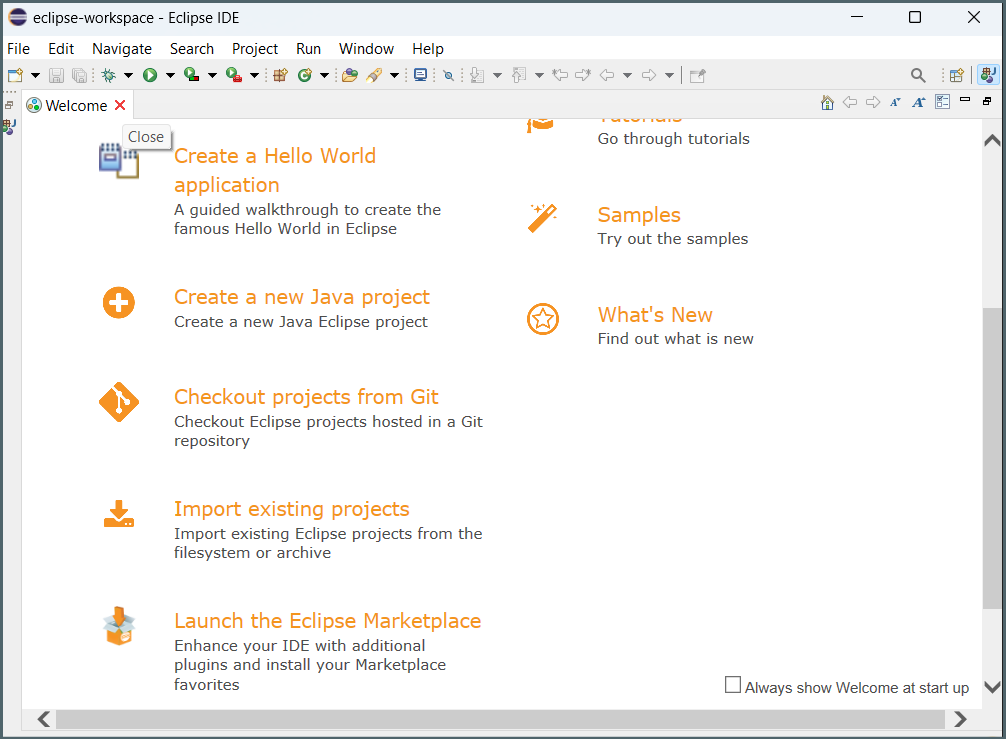Close the Welcome tab with red X
The height and width of the screenshot is (739, 1006).
coord(120,105)
